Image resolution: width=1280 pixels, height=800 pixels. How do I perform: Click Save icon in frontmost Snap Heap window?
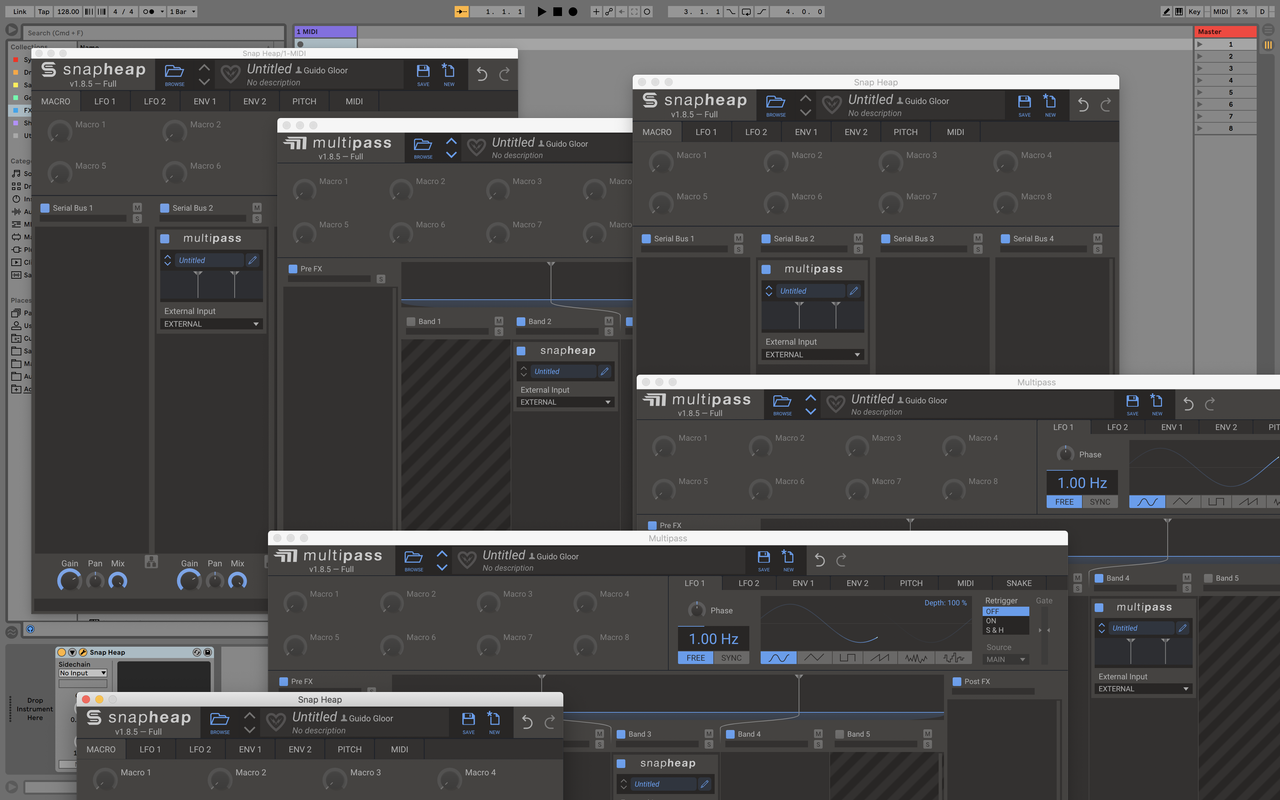tap(468, 720)
